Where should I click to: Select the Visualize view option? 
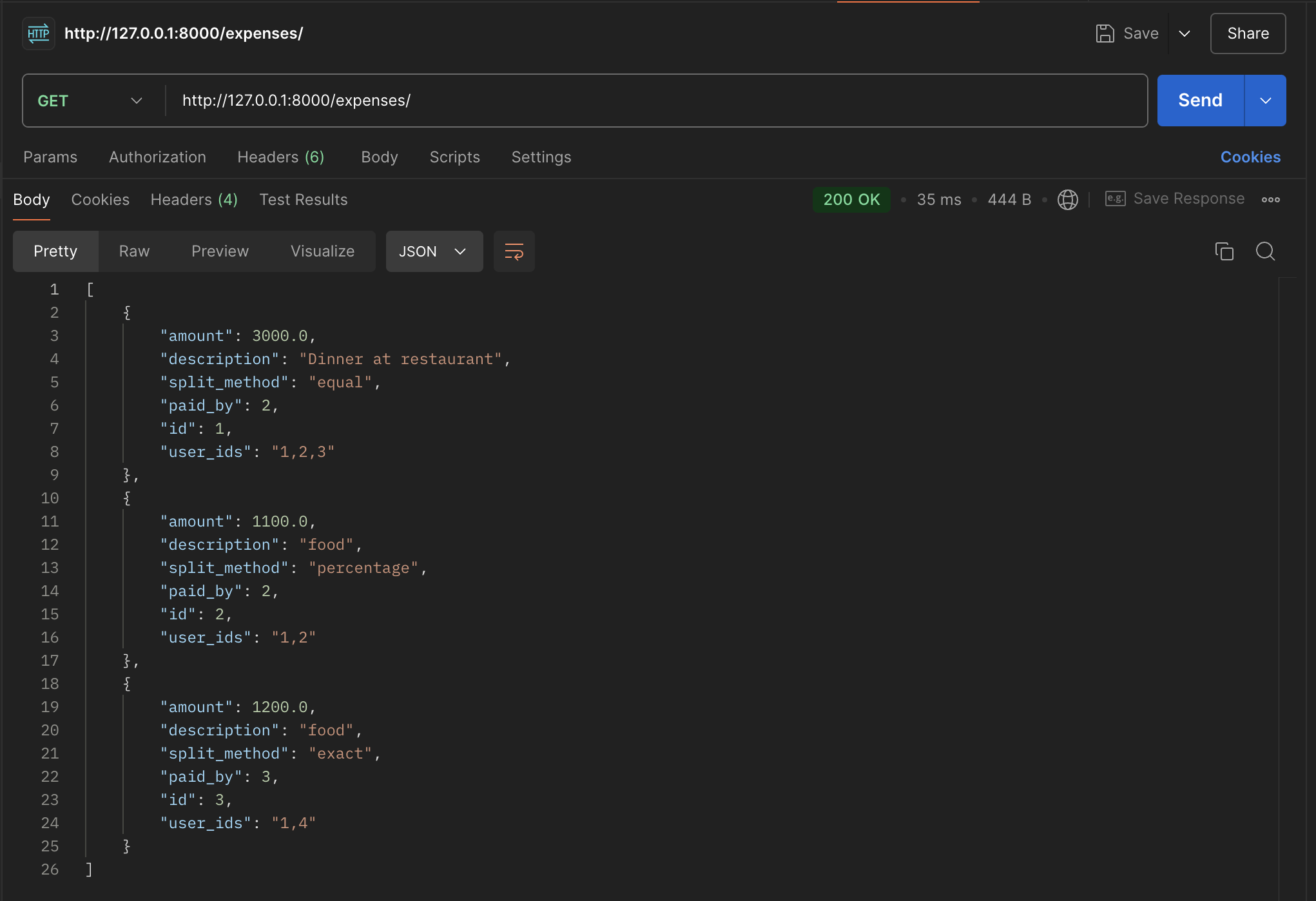point(322,251)
